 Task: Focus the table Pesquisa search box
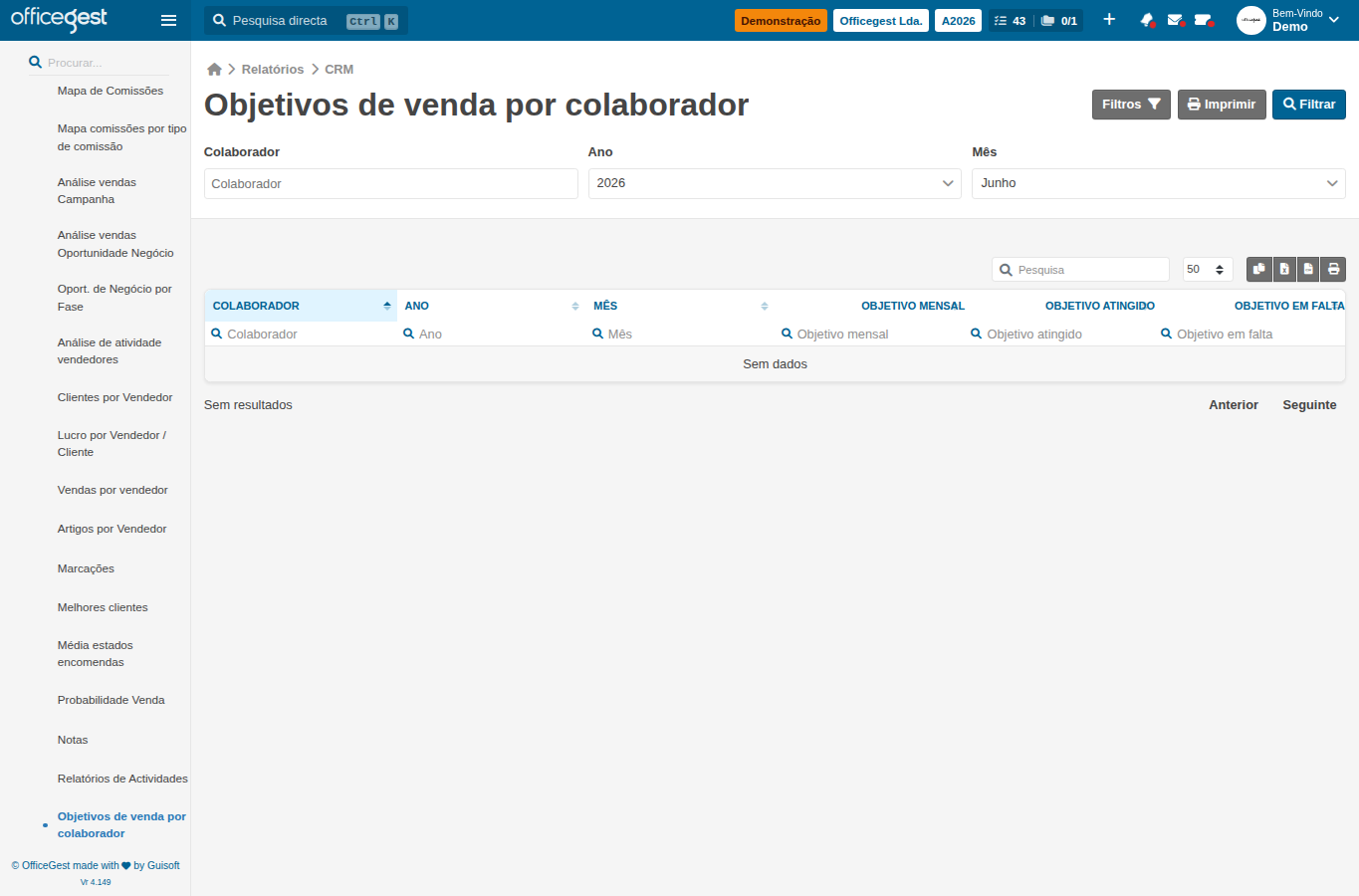tap(1080, 270)
